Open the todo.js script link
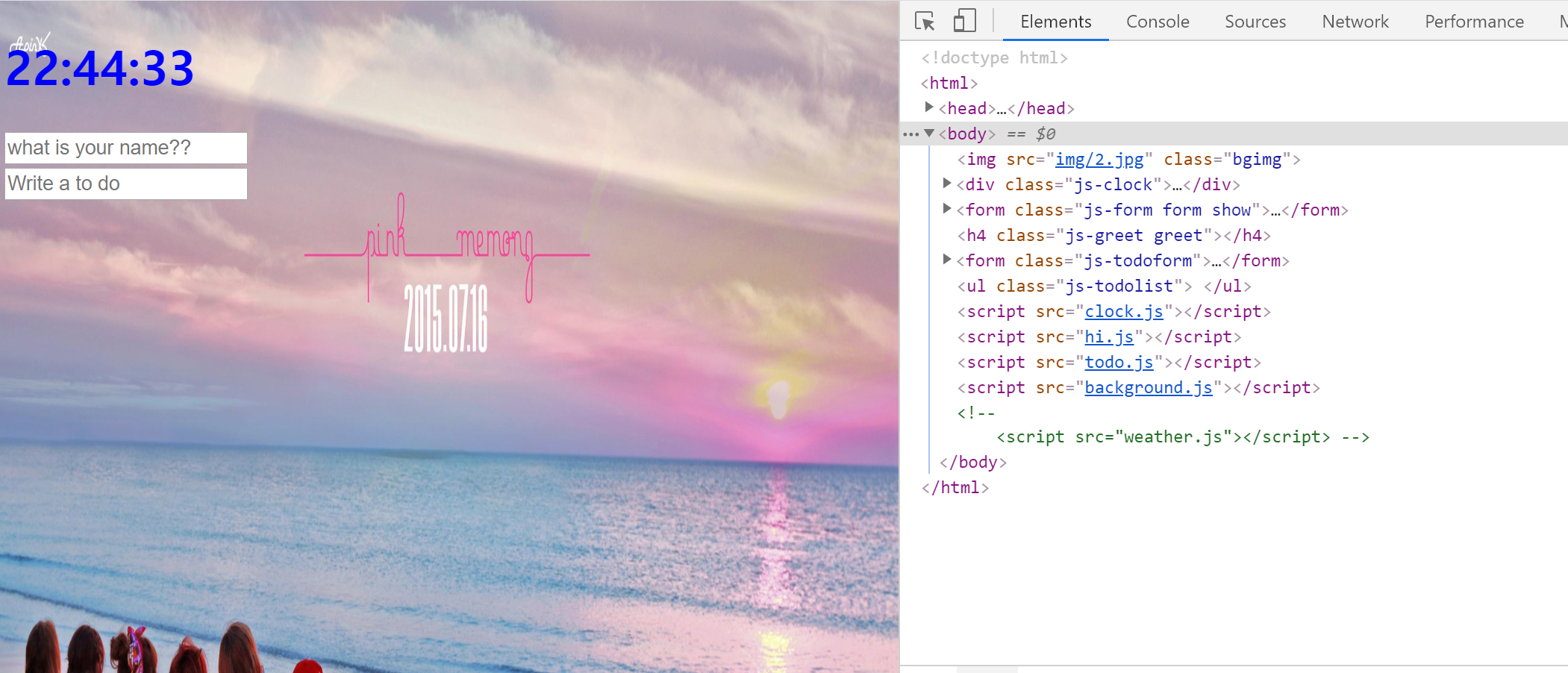This screenshot has height=673, width=1568. 1119,362
